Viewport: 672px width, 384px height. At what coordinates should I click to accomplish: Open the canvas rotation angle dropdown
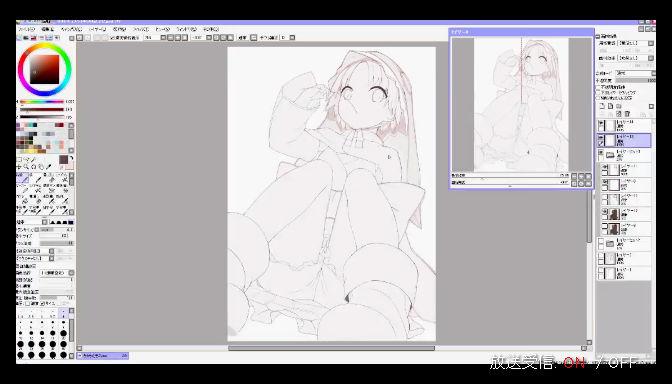point(209,38)
